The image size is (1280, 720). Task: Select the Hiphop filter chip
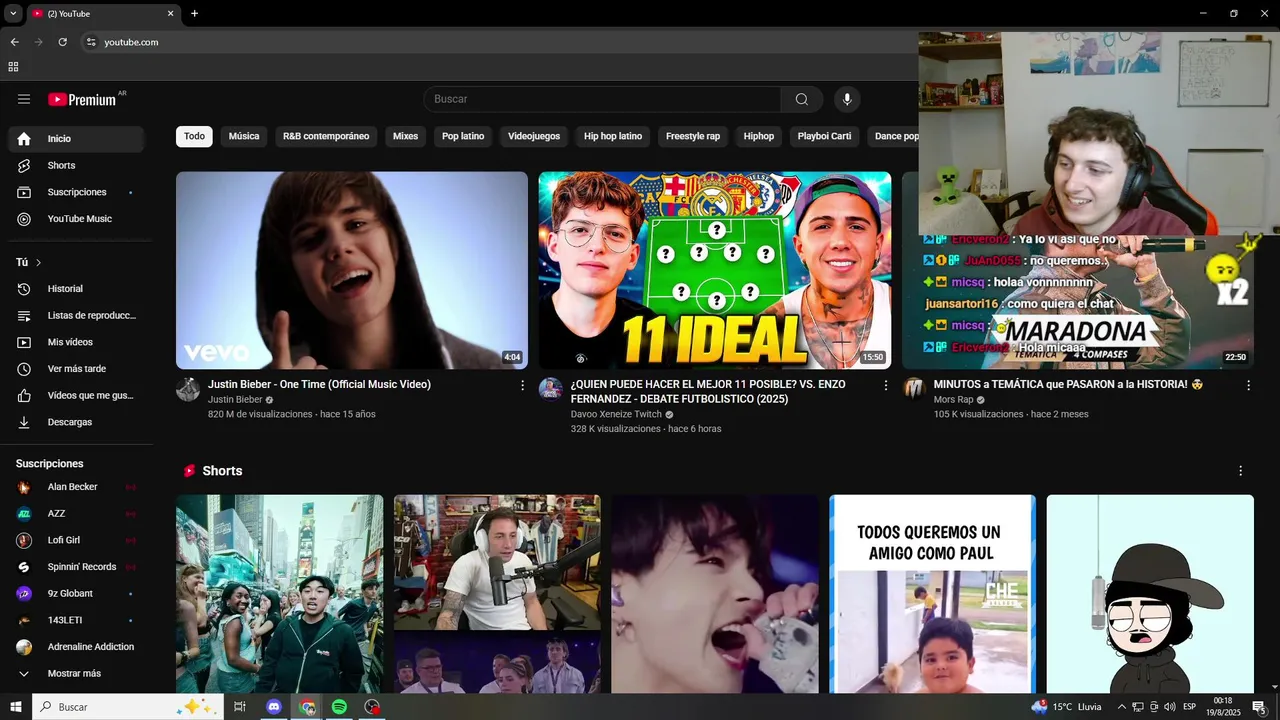[759, 136]
